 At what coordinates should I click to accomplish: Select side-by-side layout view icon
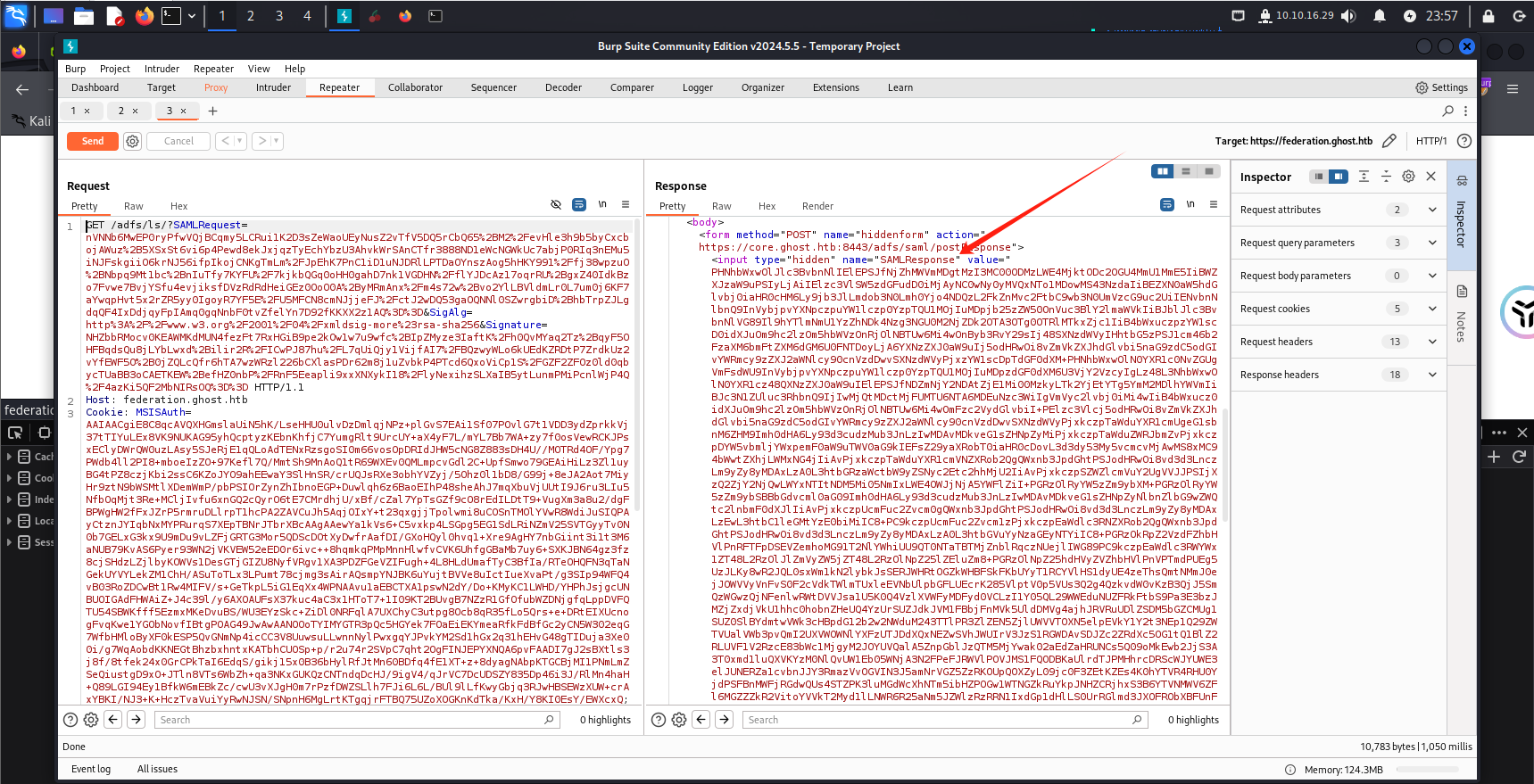point(1162,171)
